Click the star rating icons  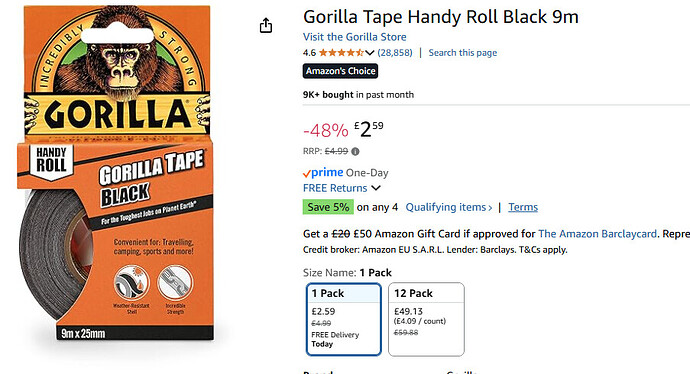341,53
